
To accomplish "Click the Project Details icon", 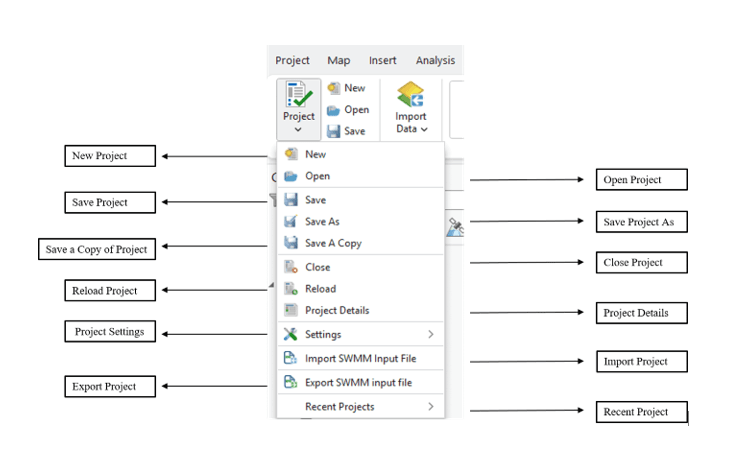I will 291,310.
